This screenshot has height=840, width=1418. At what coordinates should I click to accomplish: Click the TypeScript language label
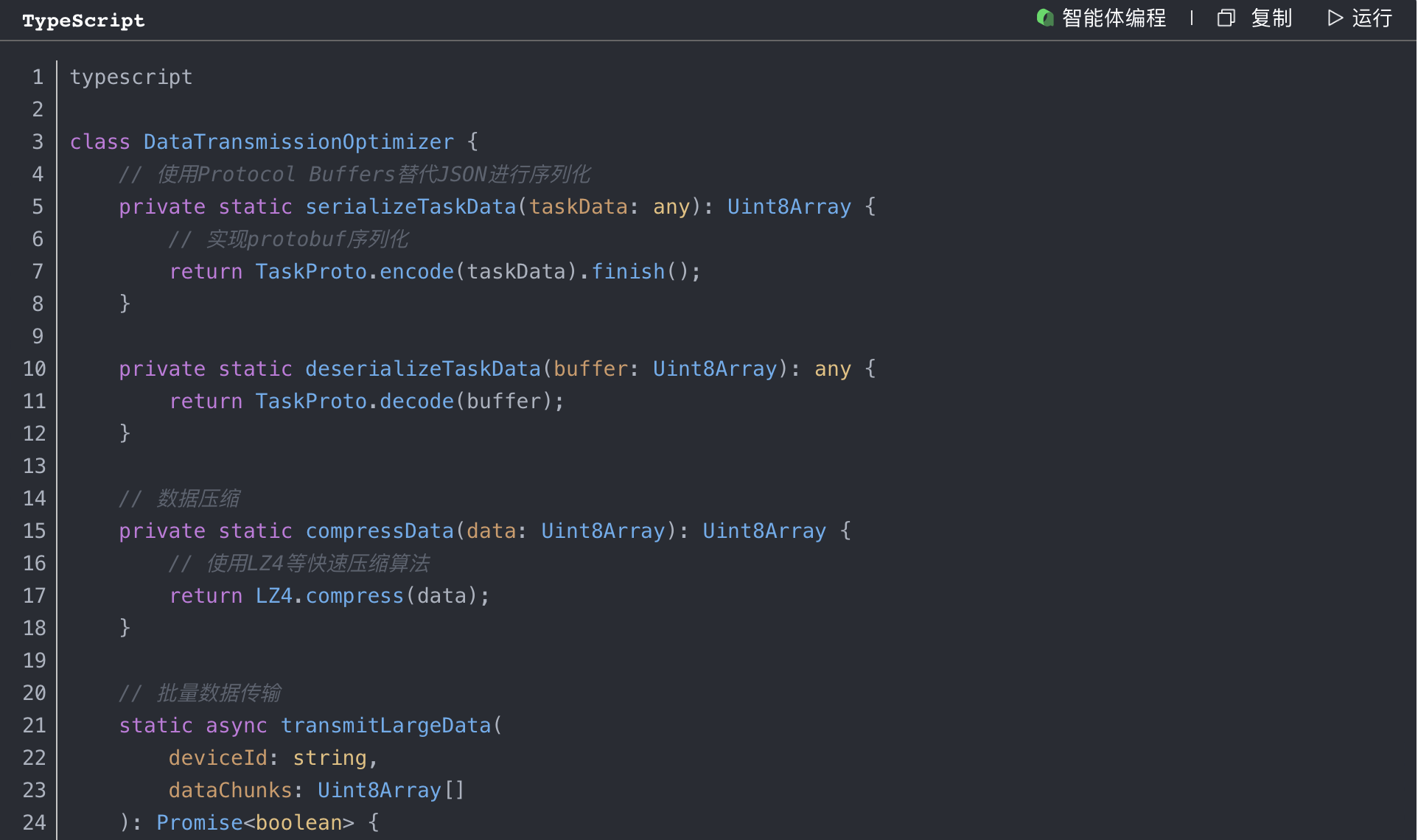[x=83, y=21]
